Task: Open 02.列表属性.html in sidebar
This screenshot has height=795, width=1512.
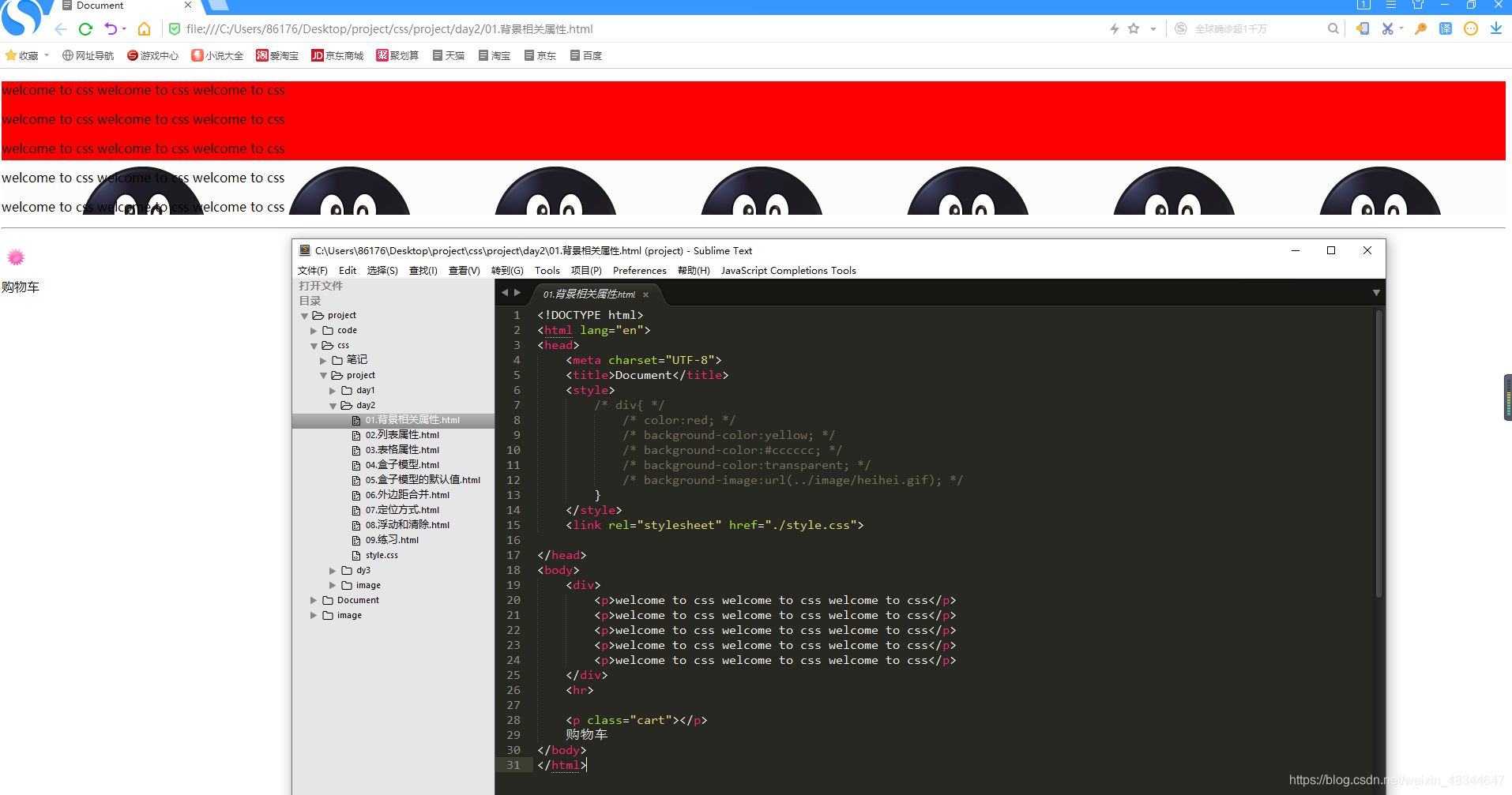Action: (x=402, y=435)
